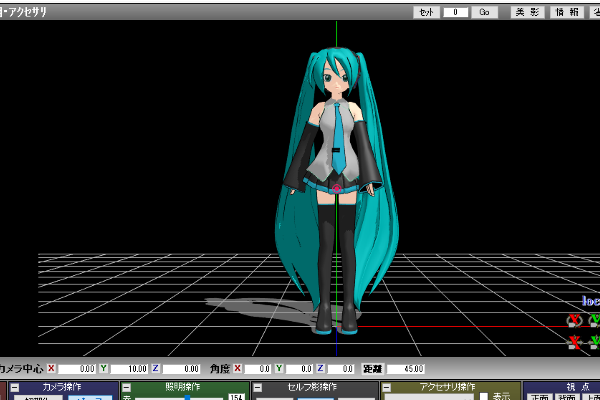This screenshot has height=400, width=600.
Task: Click the カメラ中心 X field showing 0.00
Action: [77, 369]
